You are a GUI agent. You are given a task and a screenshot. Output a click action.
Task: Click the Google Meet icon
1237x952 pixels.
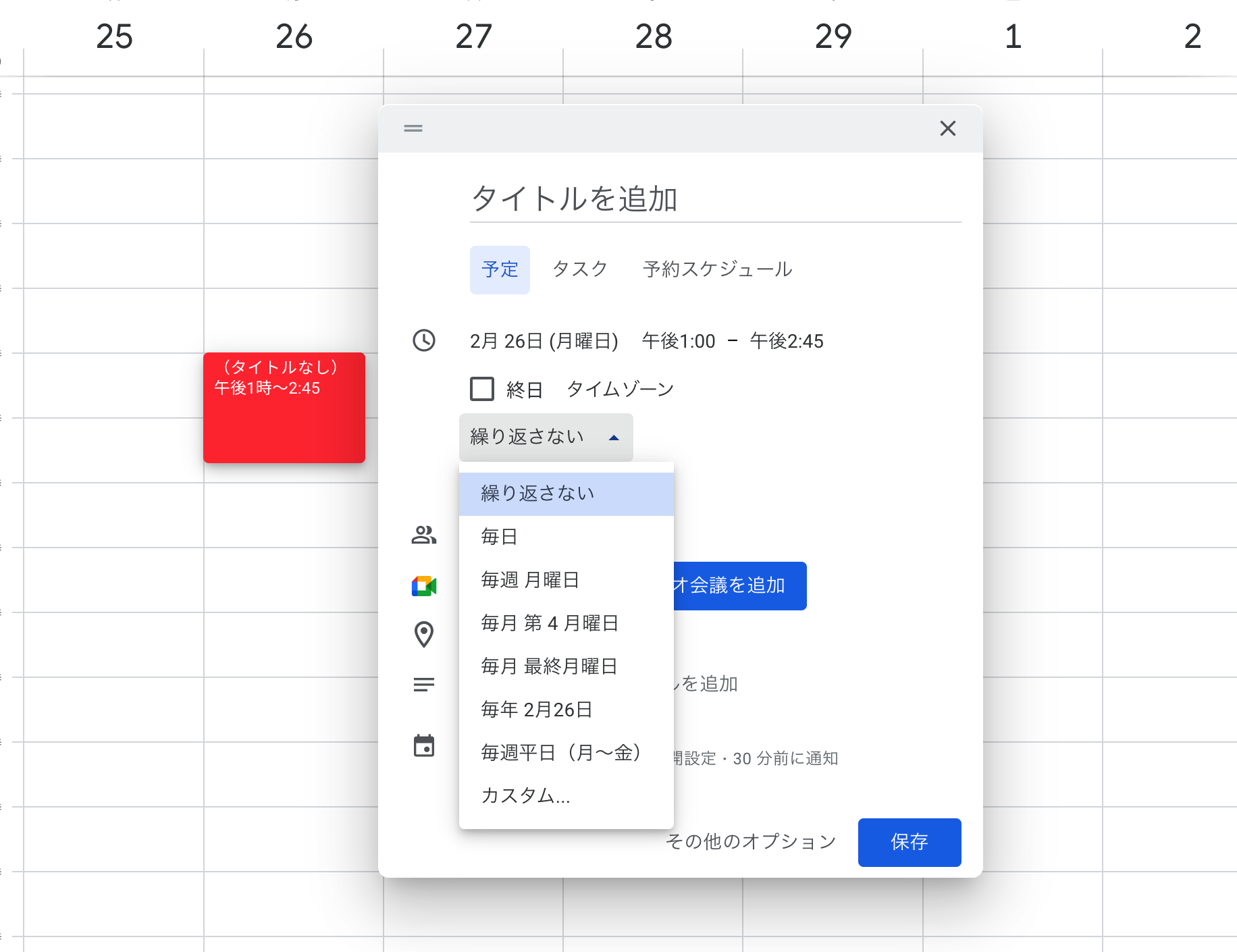[x=424, y=586]
